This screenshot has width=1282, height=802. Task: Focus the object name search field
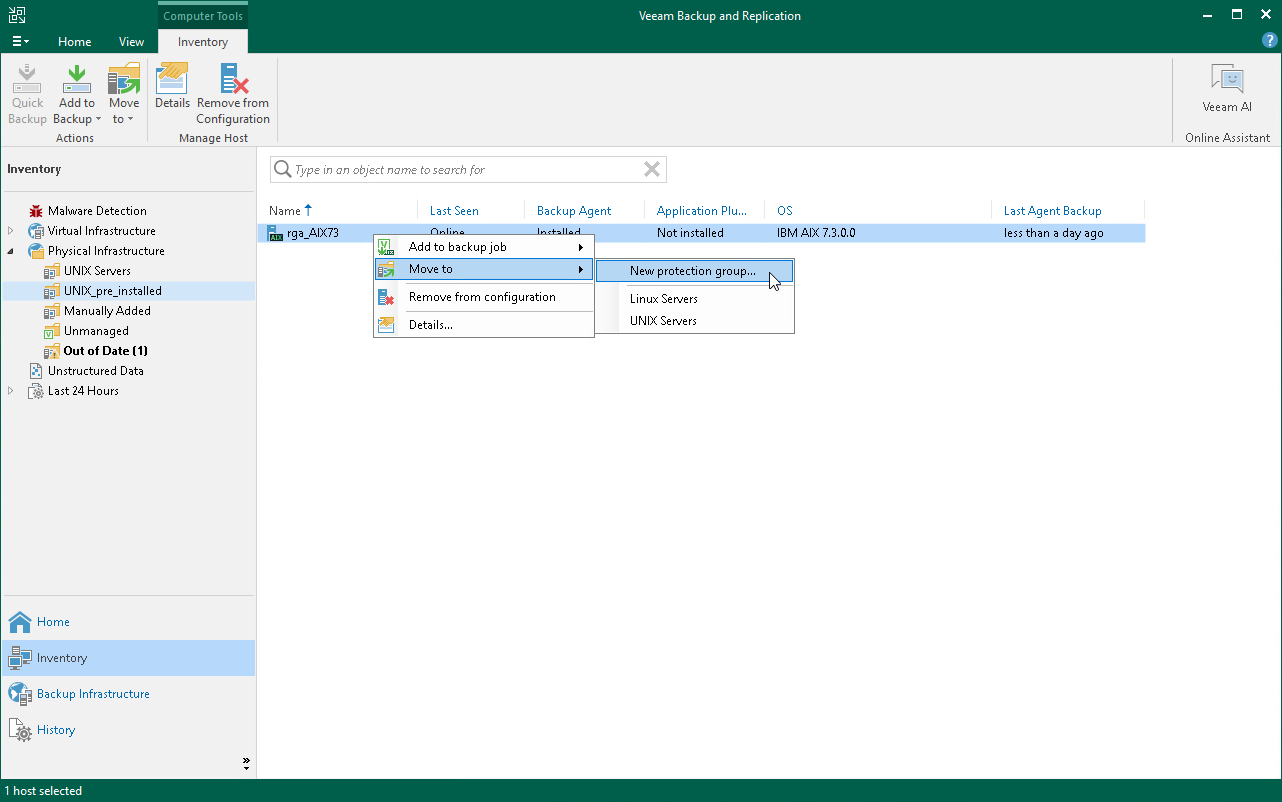[467, 170]
